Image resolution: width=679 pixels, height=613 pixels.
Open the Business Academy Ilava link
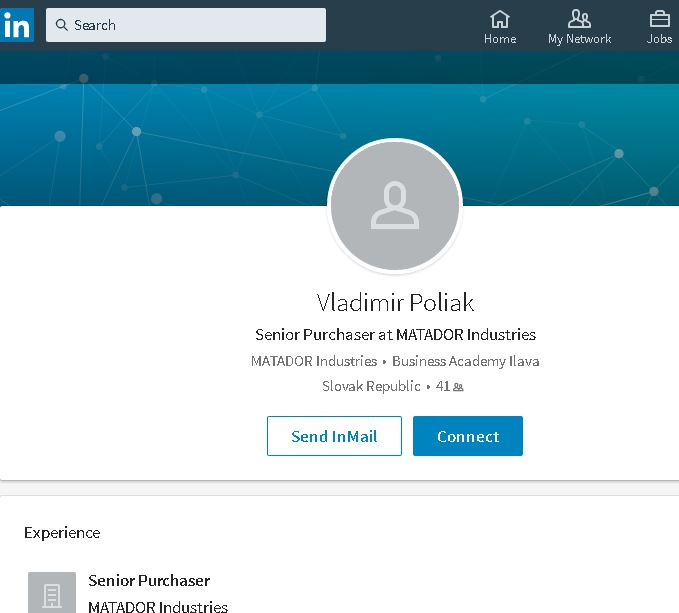click(x=465, y=361)
